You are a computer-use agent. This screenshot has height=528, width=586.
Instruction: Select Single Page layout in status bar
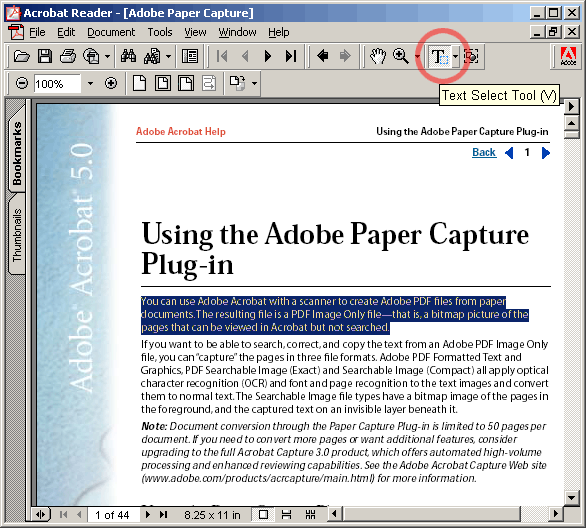click(x=263, y=515)
